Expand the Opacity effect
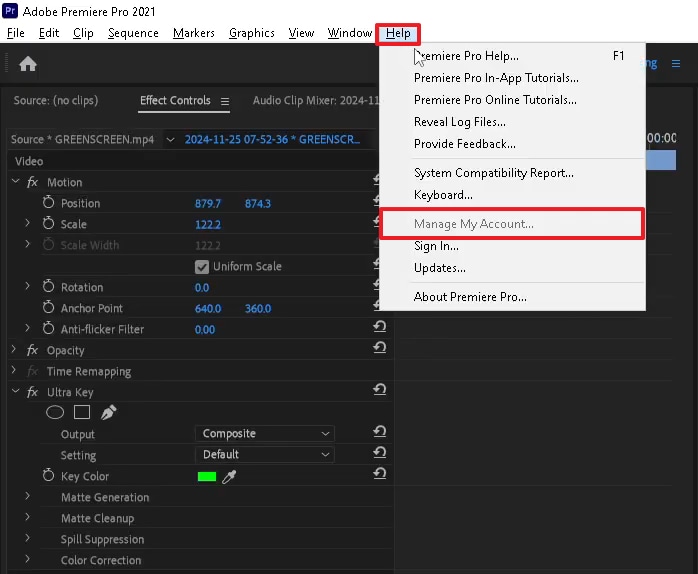 coord(14,349)
